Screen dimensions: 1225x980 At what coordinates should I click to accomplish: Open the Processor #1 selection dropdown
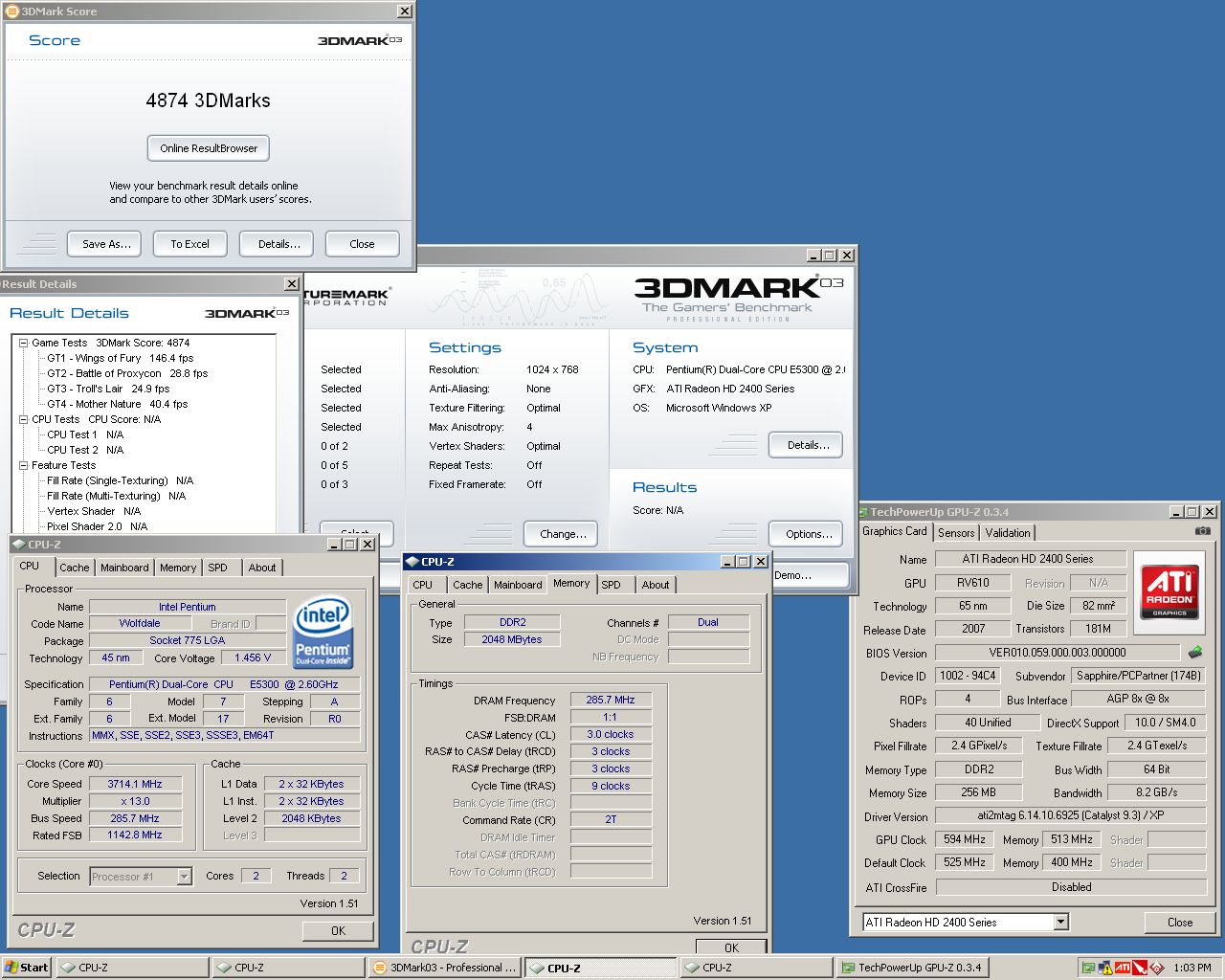184,877
